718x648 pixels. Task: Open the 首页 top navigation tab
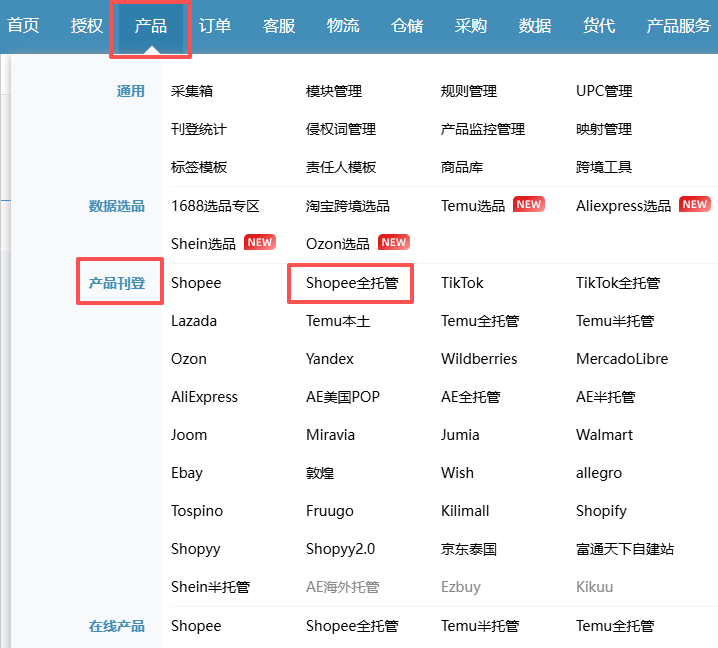click(23, 25)
